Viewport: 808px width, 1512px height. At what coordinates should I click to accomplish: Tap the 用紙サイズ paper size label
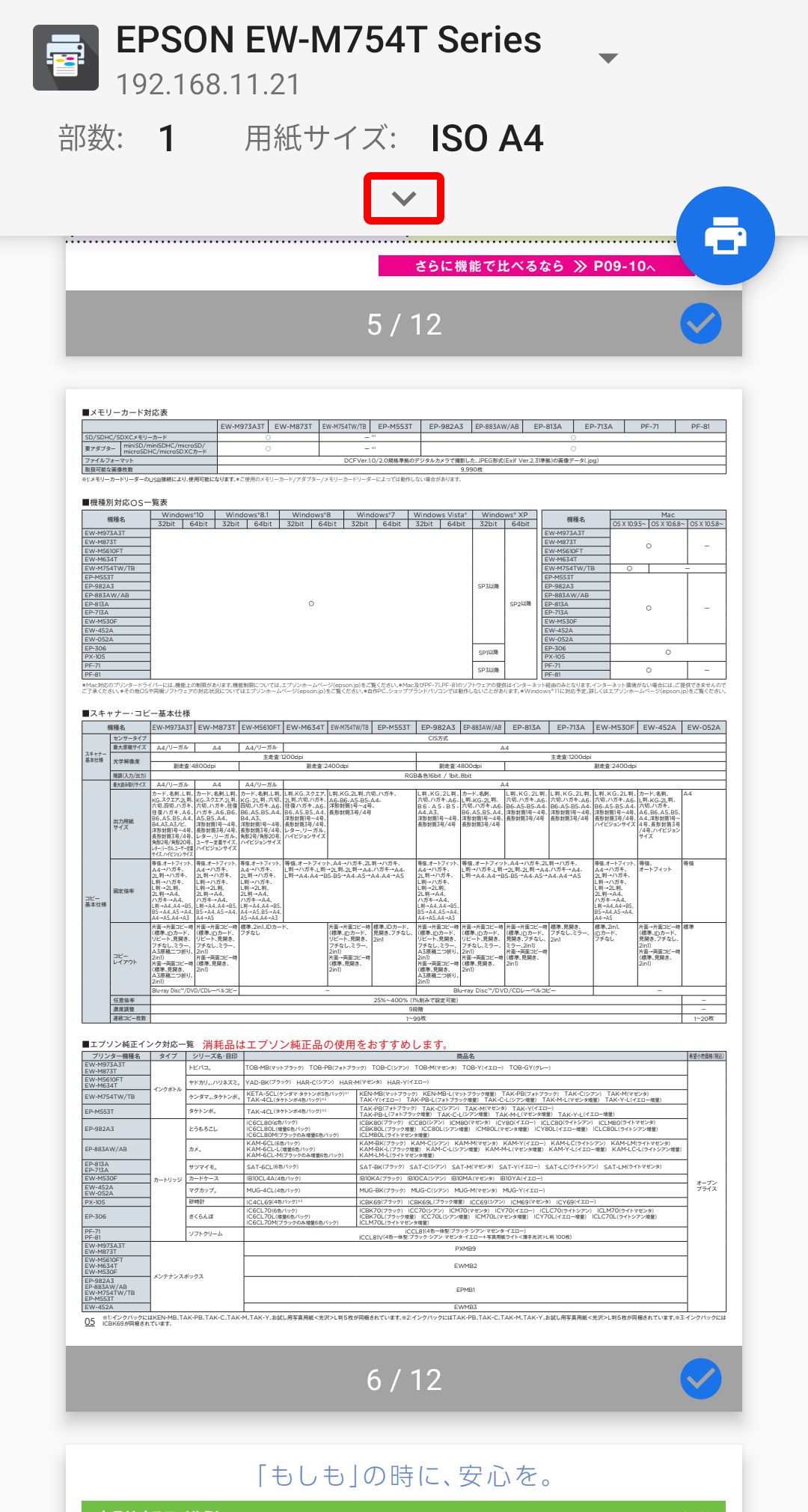coord(320,139)
